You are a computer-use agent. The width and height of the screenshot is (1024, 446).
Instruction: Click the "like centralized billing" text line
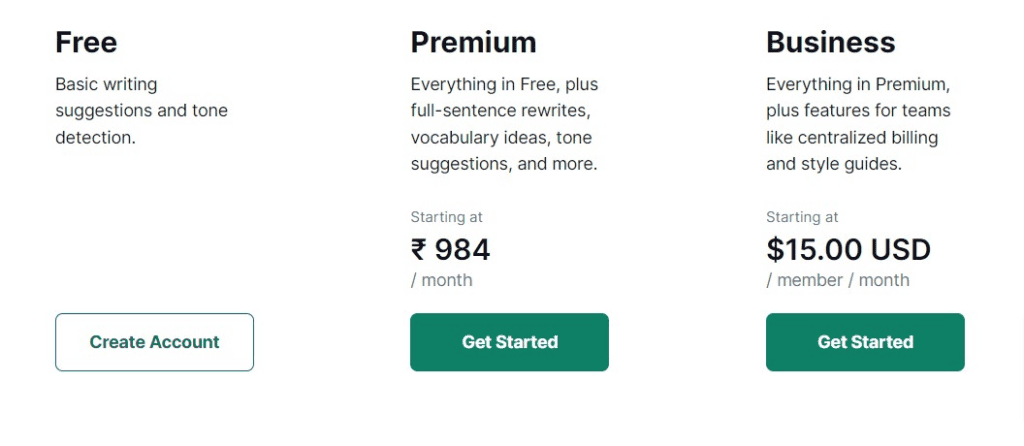pyautogui.click(x=852, y=138)
